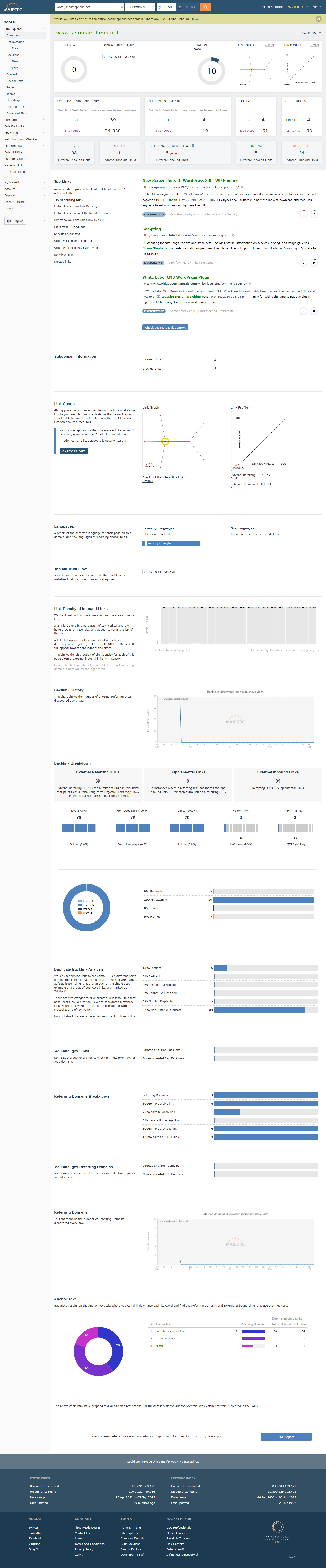Click the Trust Flow gauge showing 0
The height and width of the screenshot is (1568, 326).
(x=74, y=69)
